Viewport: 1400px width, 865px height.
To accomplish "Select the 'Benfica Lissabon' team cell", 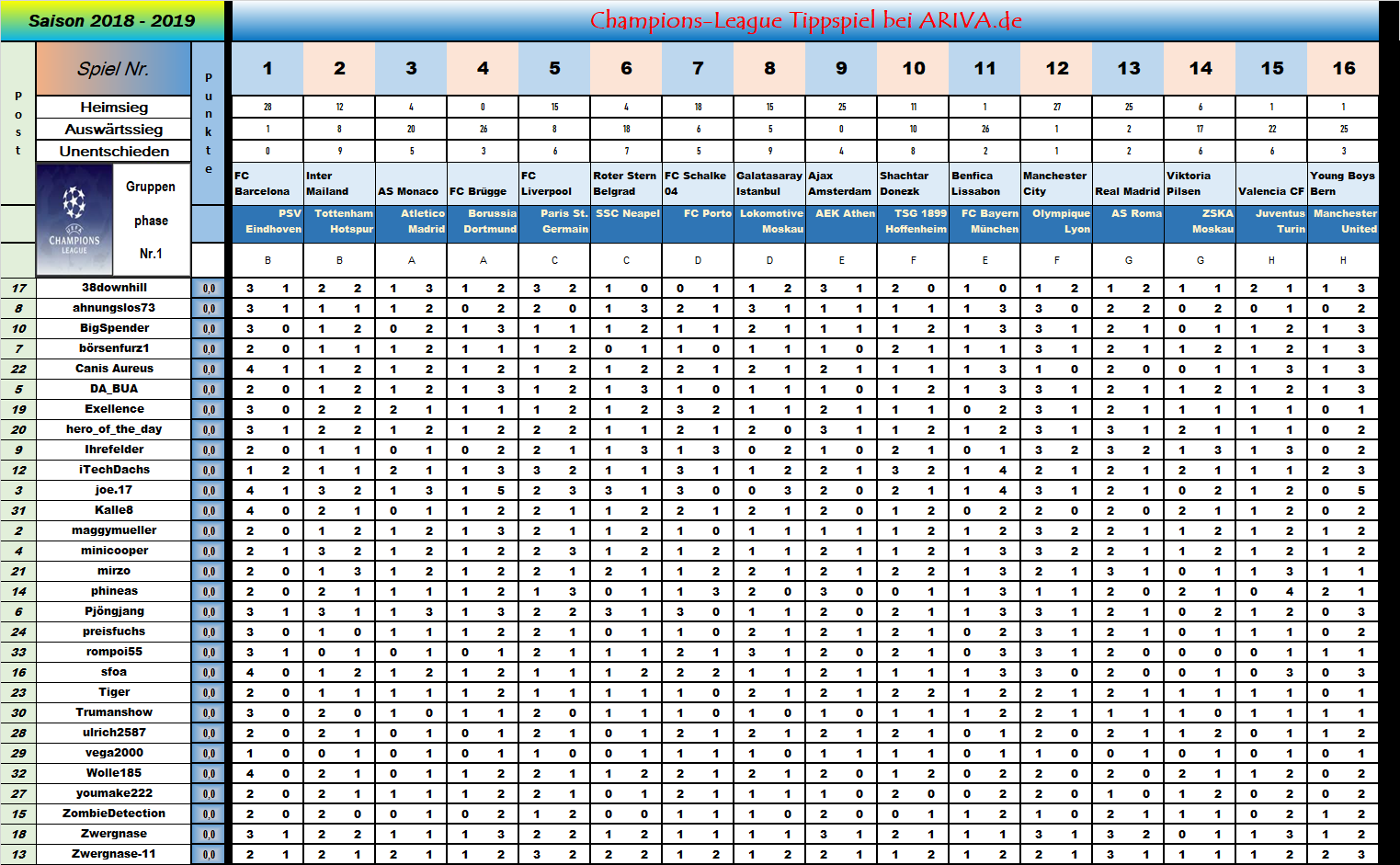I will click(985, 184).
